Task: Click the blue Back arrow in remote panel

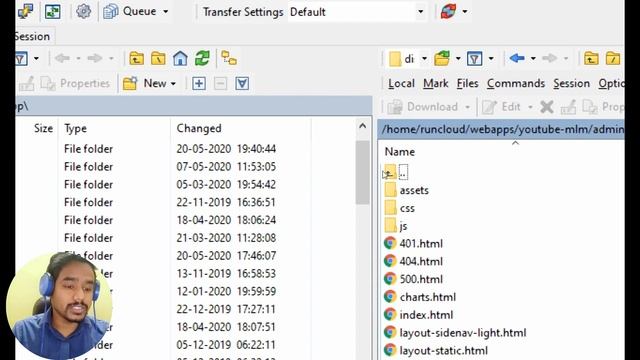Action: pyautogui.click(x=517, y=59)
